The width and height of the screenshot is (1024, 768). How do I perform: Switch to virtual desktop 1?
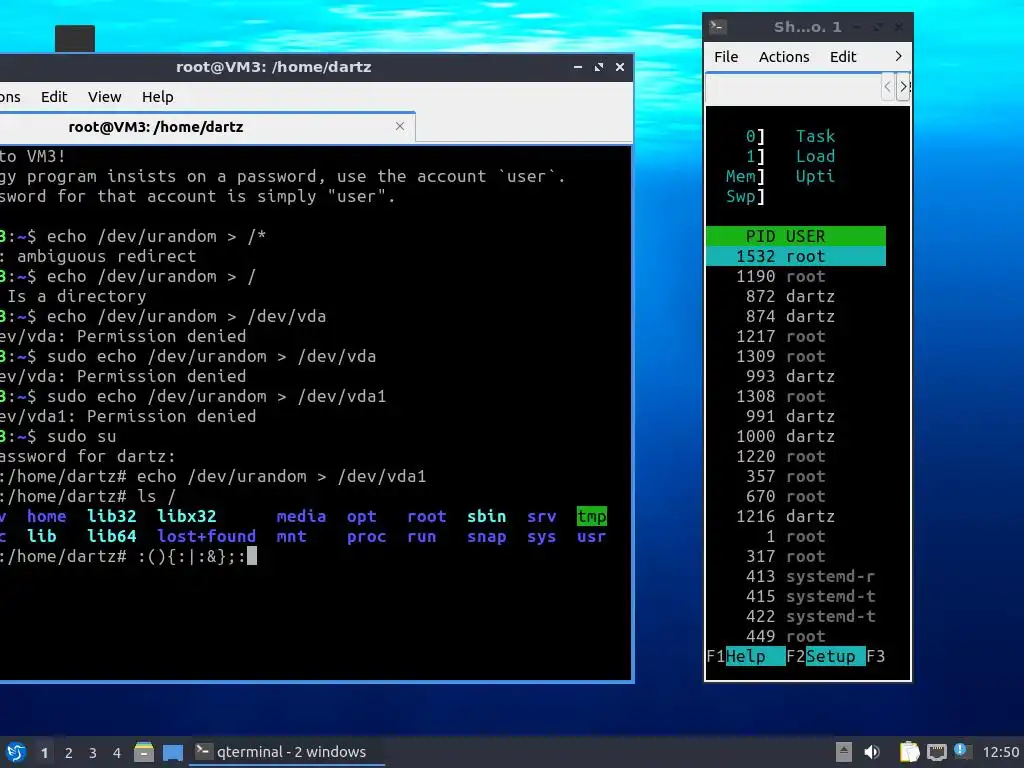click(44, 753)
